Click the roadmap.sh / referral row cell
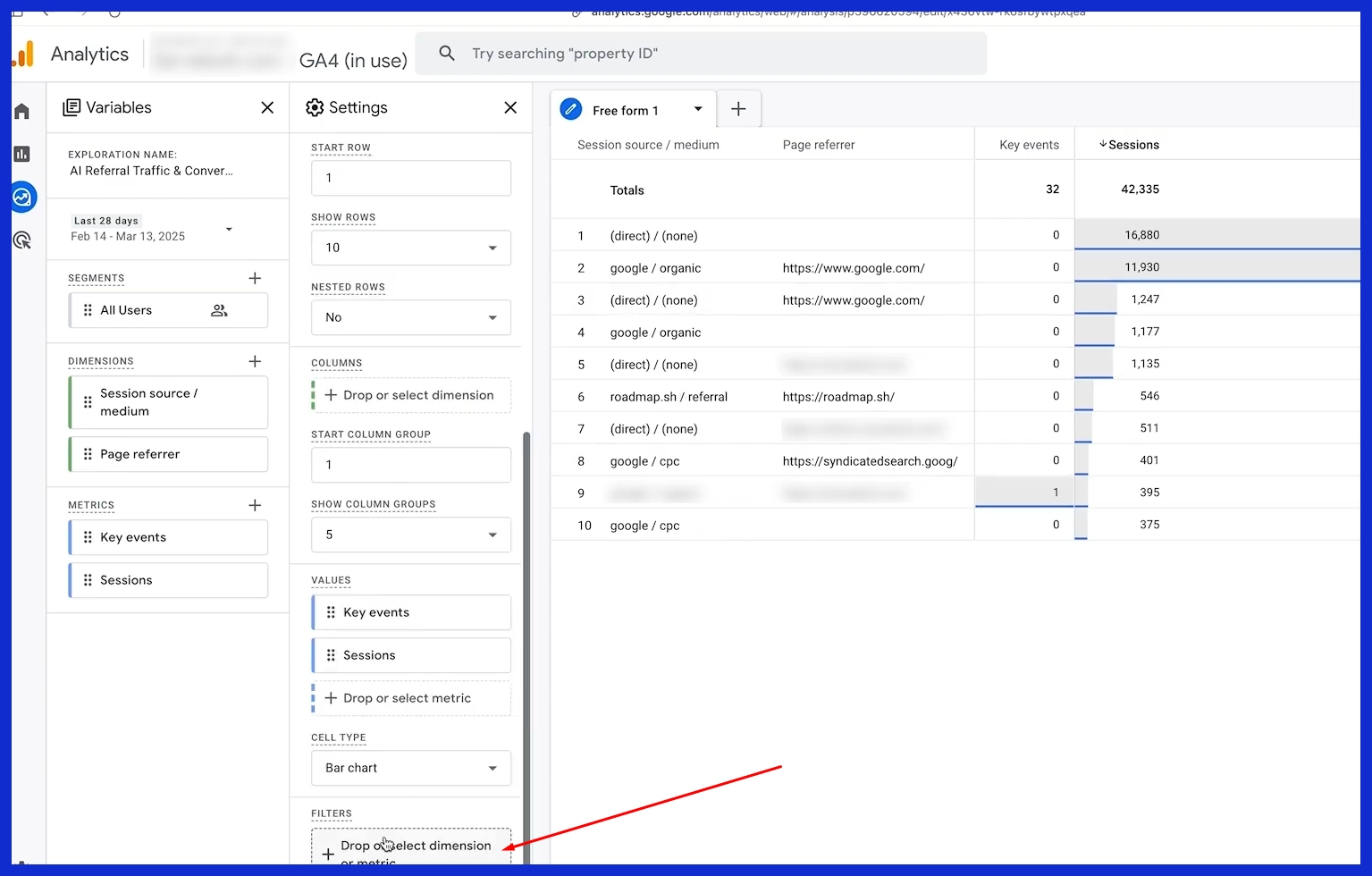This screenshot has height=876, width=1372. tap(669, 397)
